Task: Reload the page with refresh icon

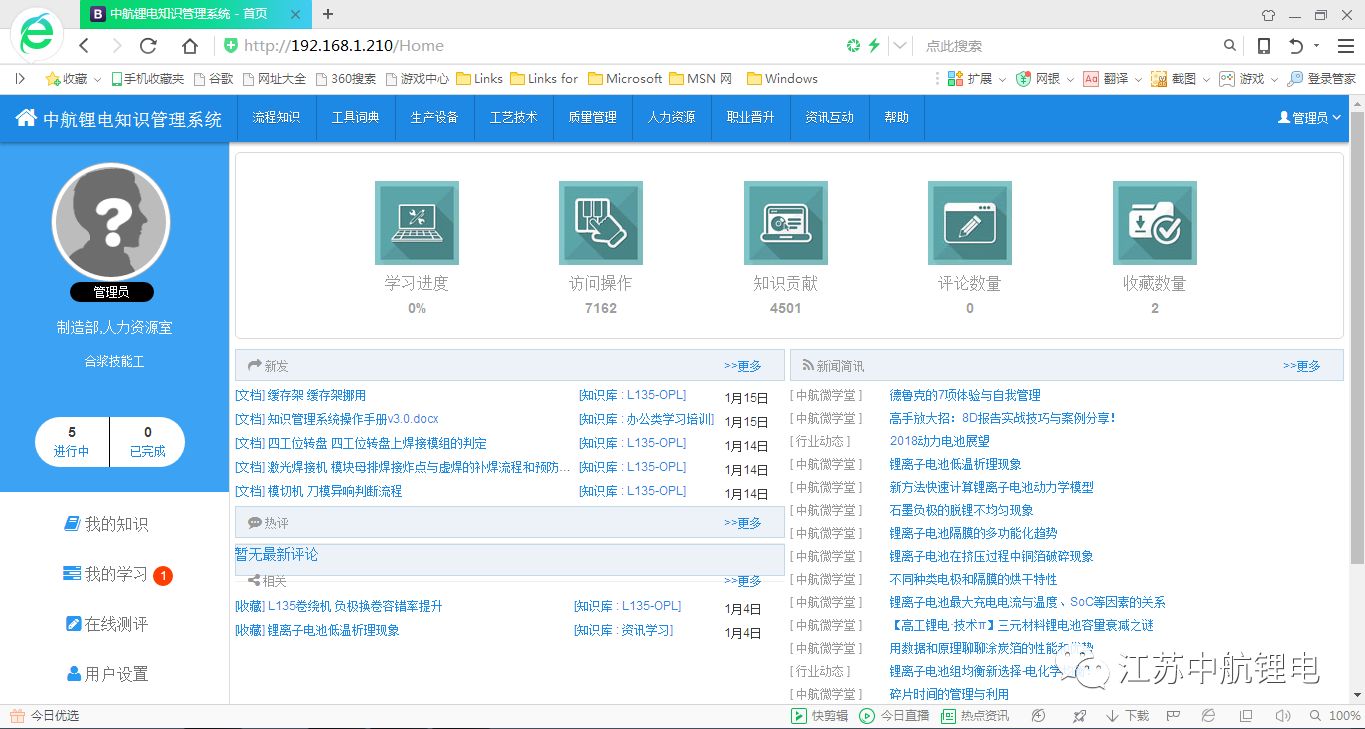Action: coord(148,46)
